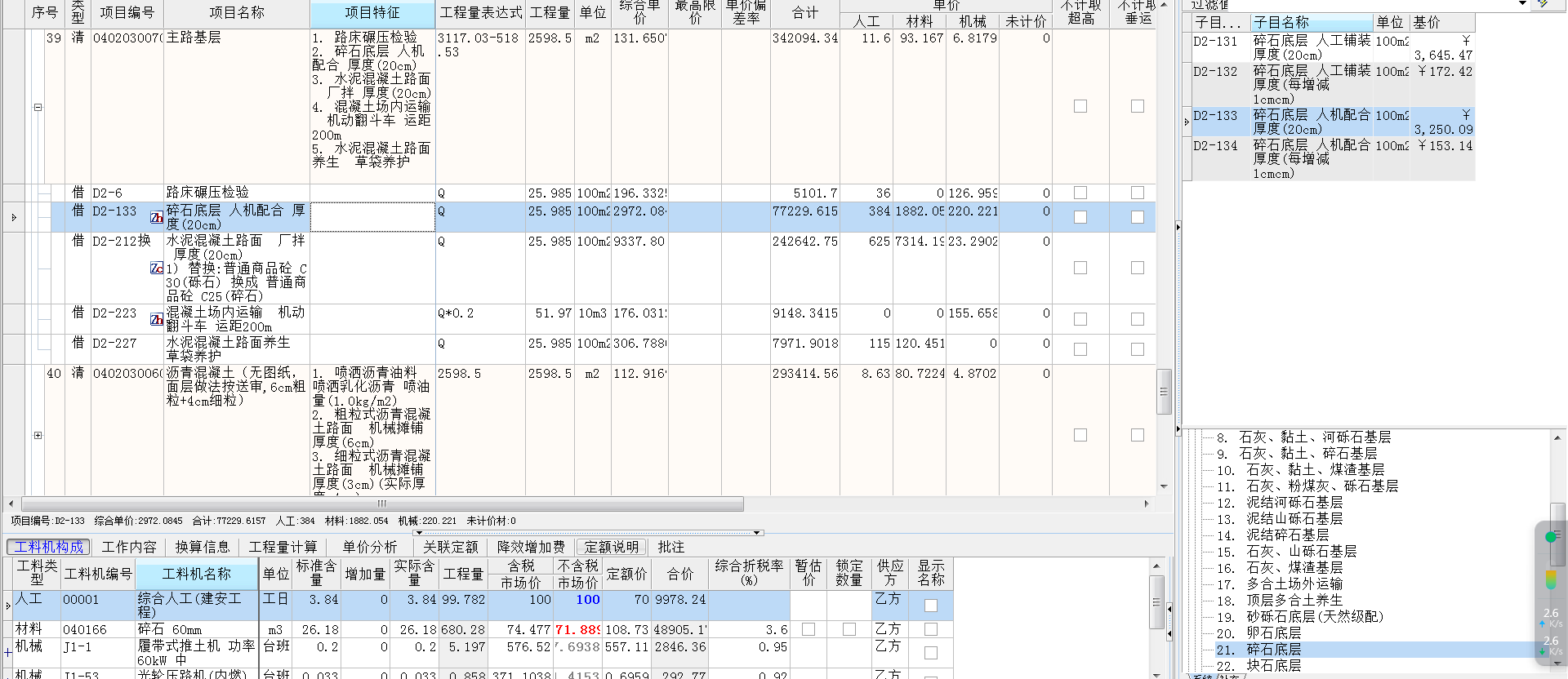Click the 项目特征 column header
The height and width of the screenshot is (679, 1568).
[372, 13]
